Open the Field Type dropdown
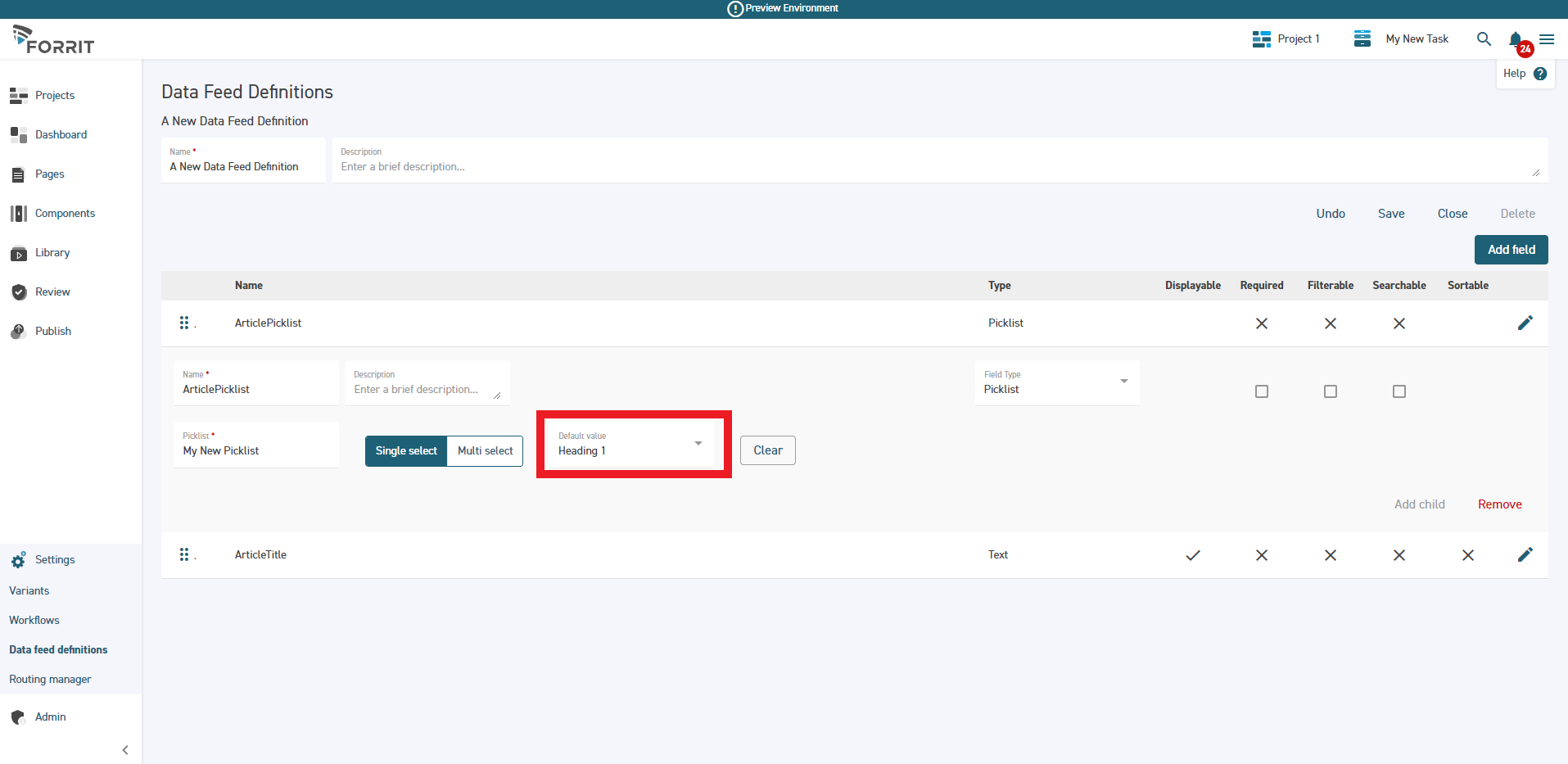The width and height of the screenshot is (1568, 764). click(x=1056, y=382)
